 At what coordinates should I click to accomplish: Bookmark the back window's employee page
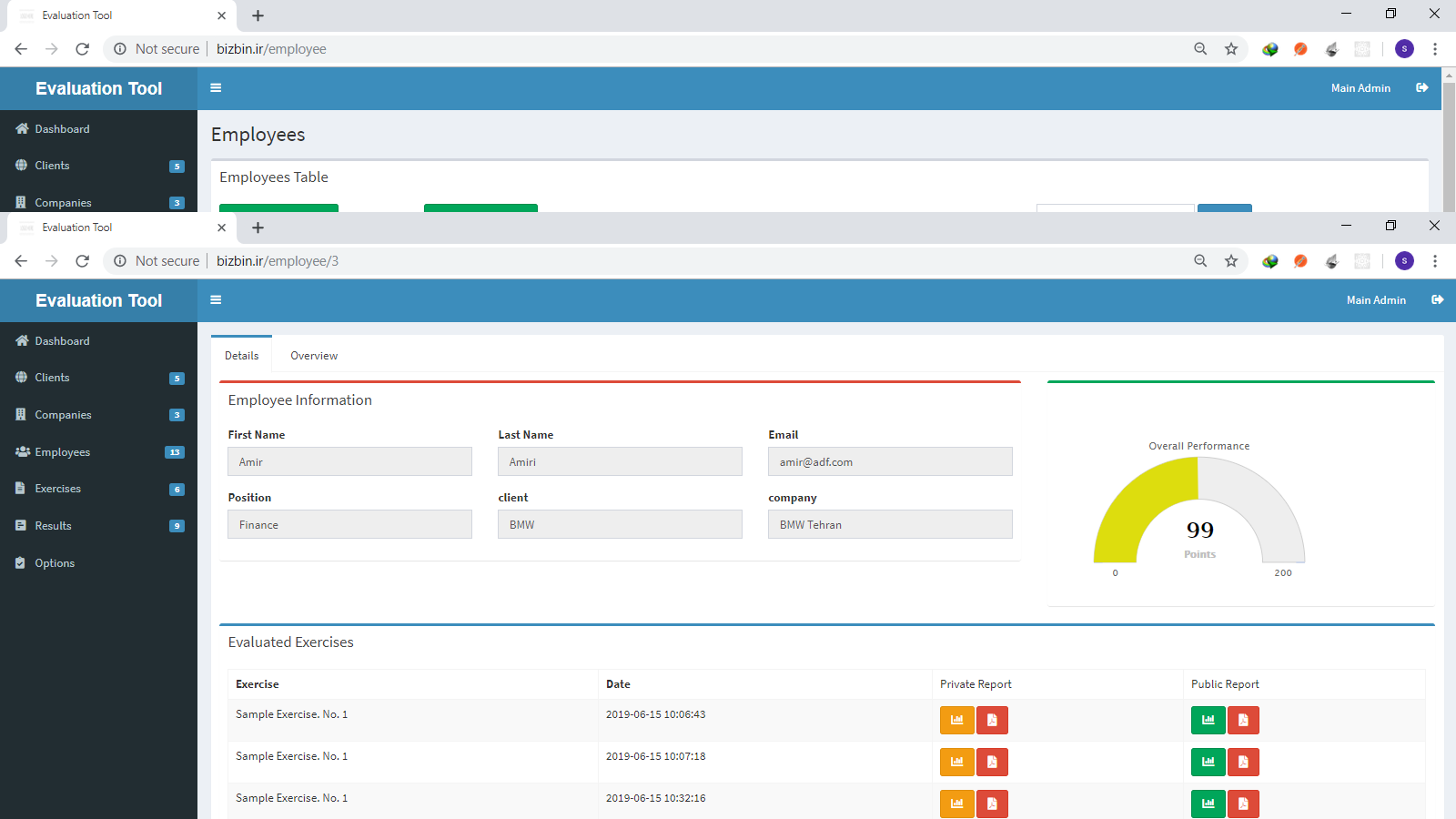(1231, 49)
